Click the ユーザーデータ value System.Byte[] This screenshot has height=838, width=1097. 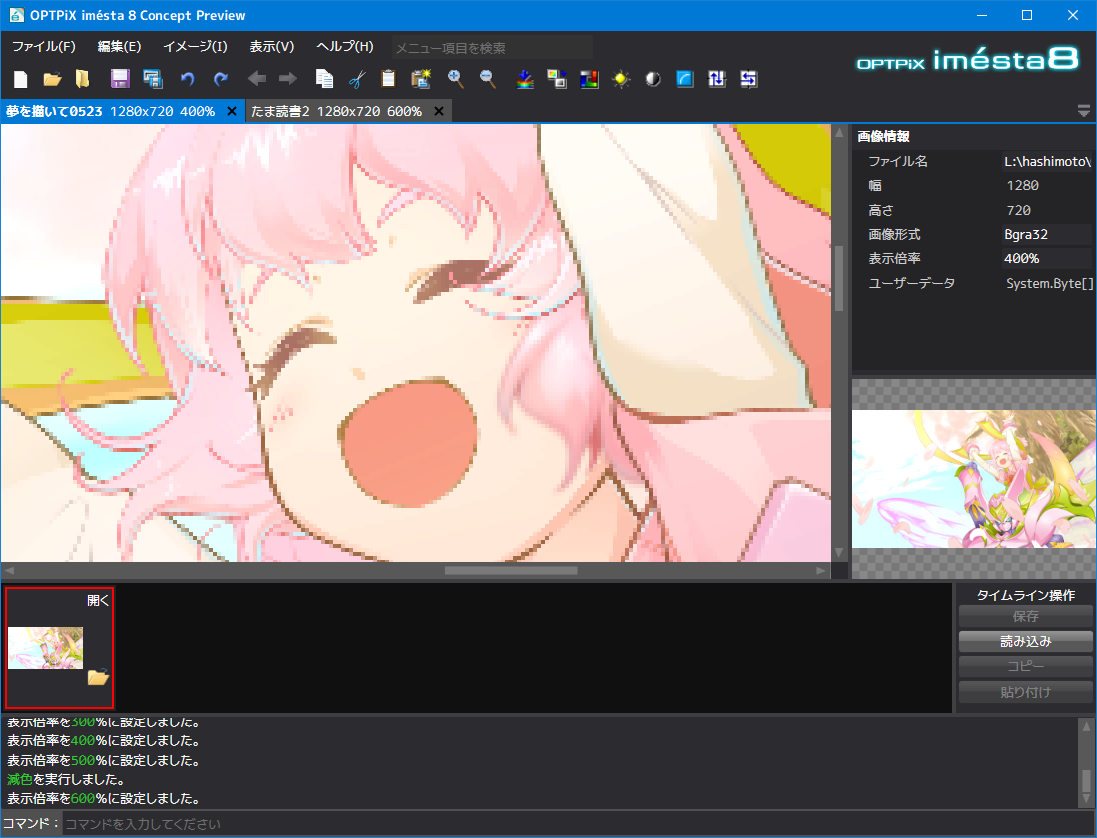(x=1049, y=283)
